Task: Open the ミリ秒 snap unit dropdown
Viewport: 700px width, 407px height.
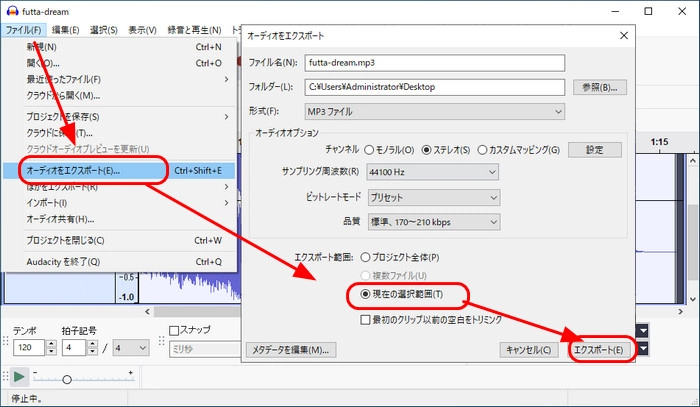Action: point(205,349)
